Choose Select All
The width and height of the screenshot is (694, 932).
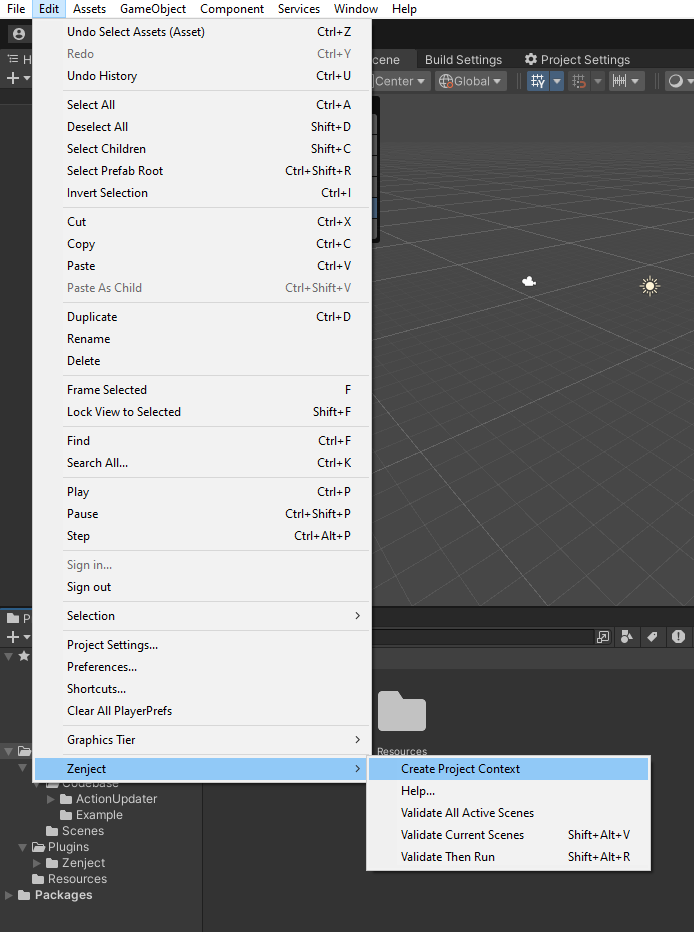202,105
